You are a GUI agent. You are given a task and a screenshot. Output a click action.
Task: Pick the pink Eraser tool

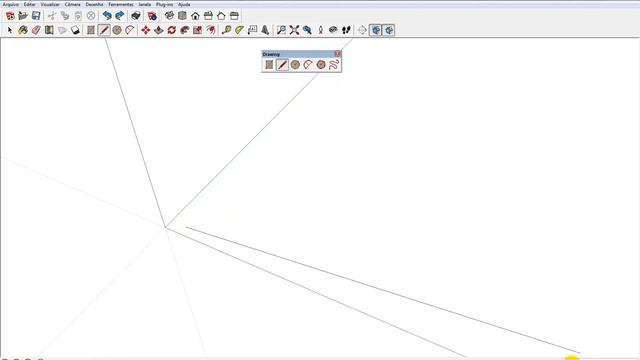[36, 30]
